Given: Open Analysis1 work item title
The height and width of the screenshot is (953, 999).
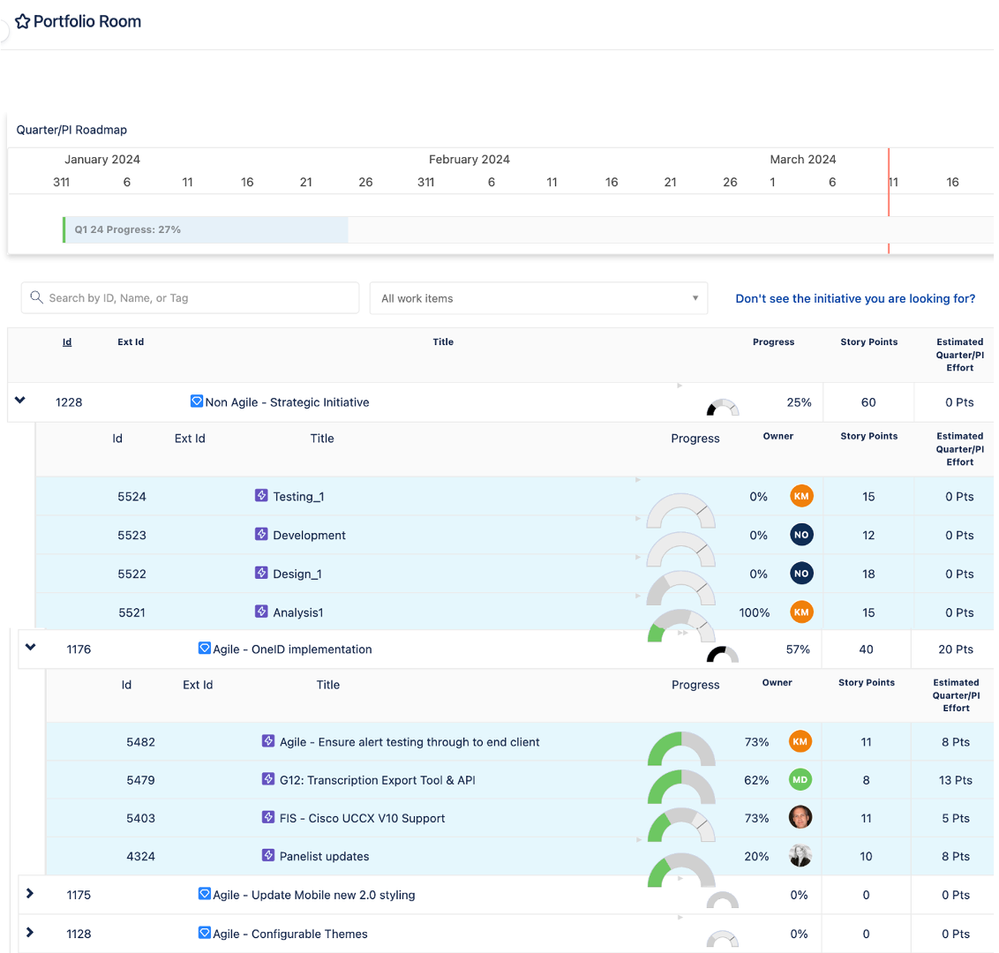Looking at the screenshot, I should click(298, 612).
